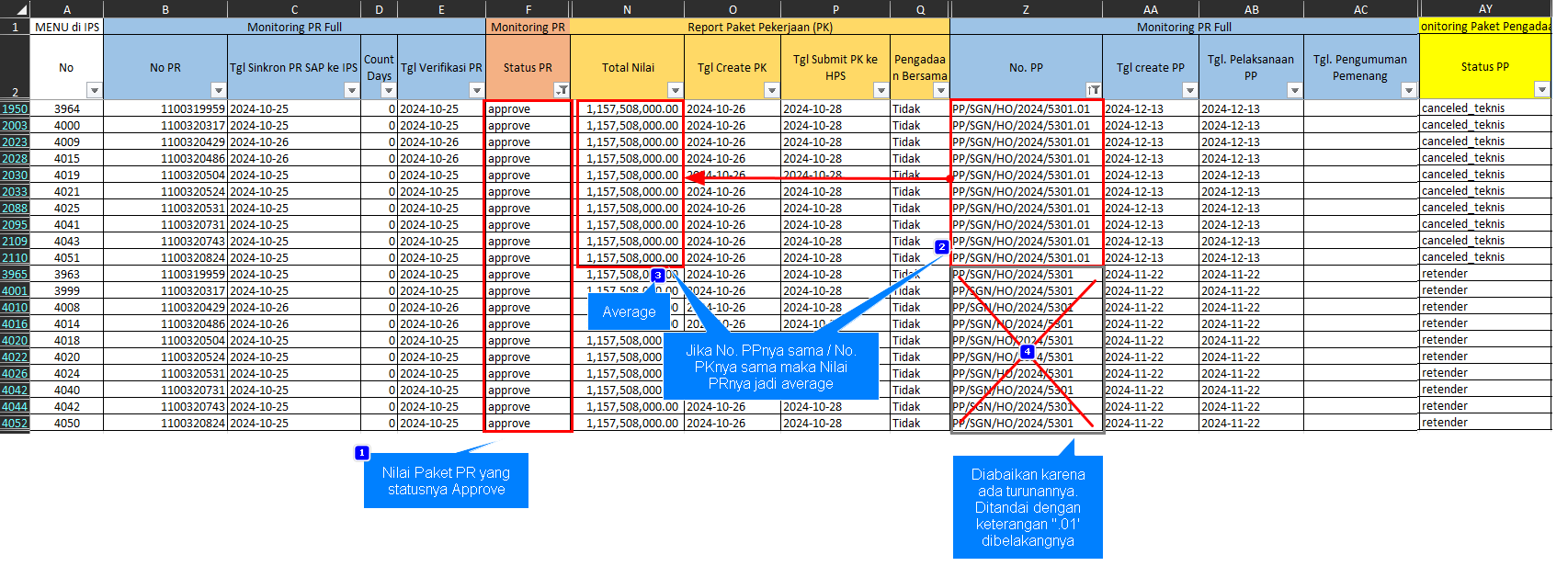Click annotation badge number 4 on crossed area
The height and width of the screenshot is (566, 1568).
pos(1027,352)
